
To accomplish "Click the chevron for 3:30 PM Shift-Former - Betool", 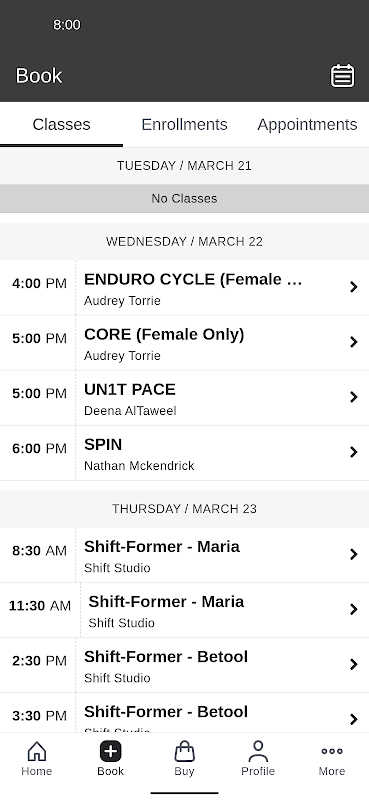I will 353,719.
